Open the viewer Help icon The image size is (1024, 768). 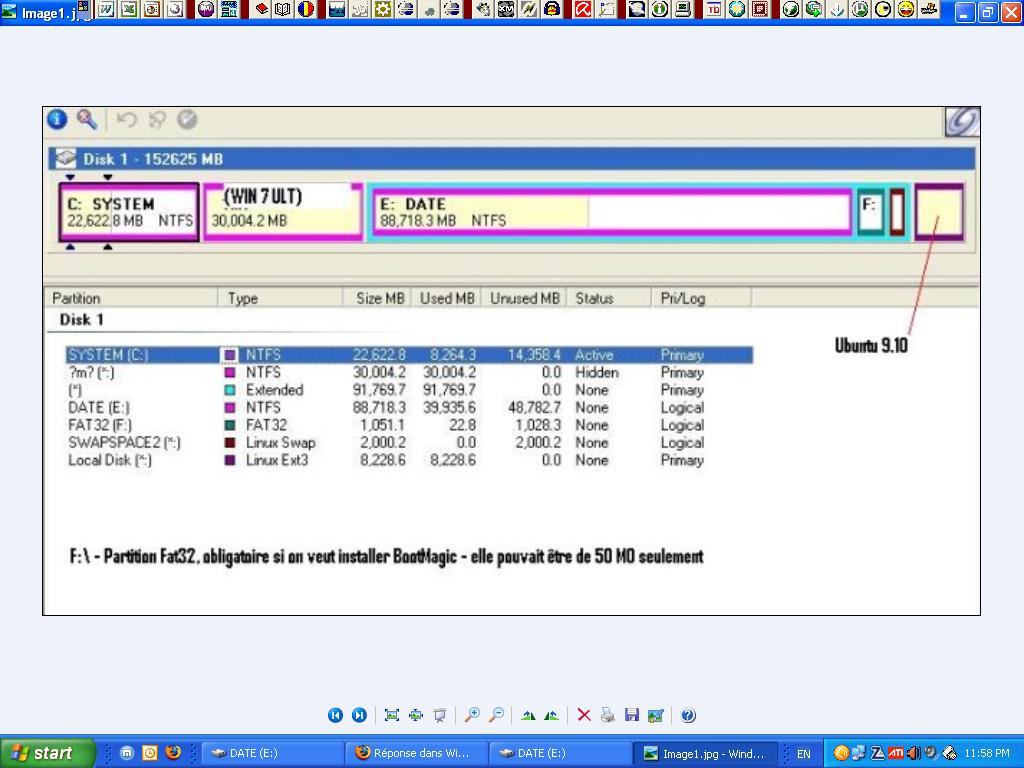(688, 715)
